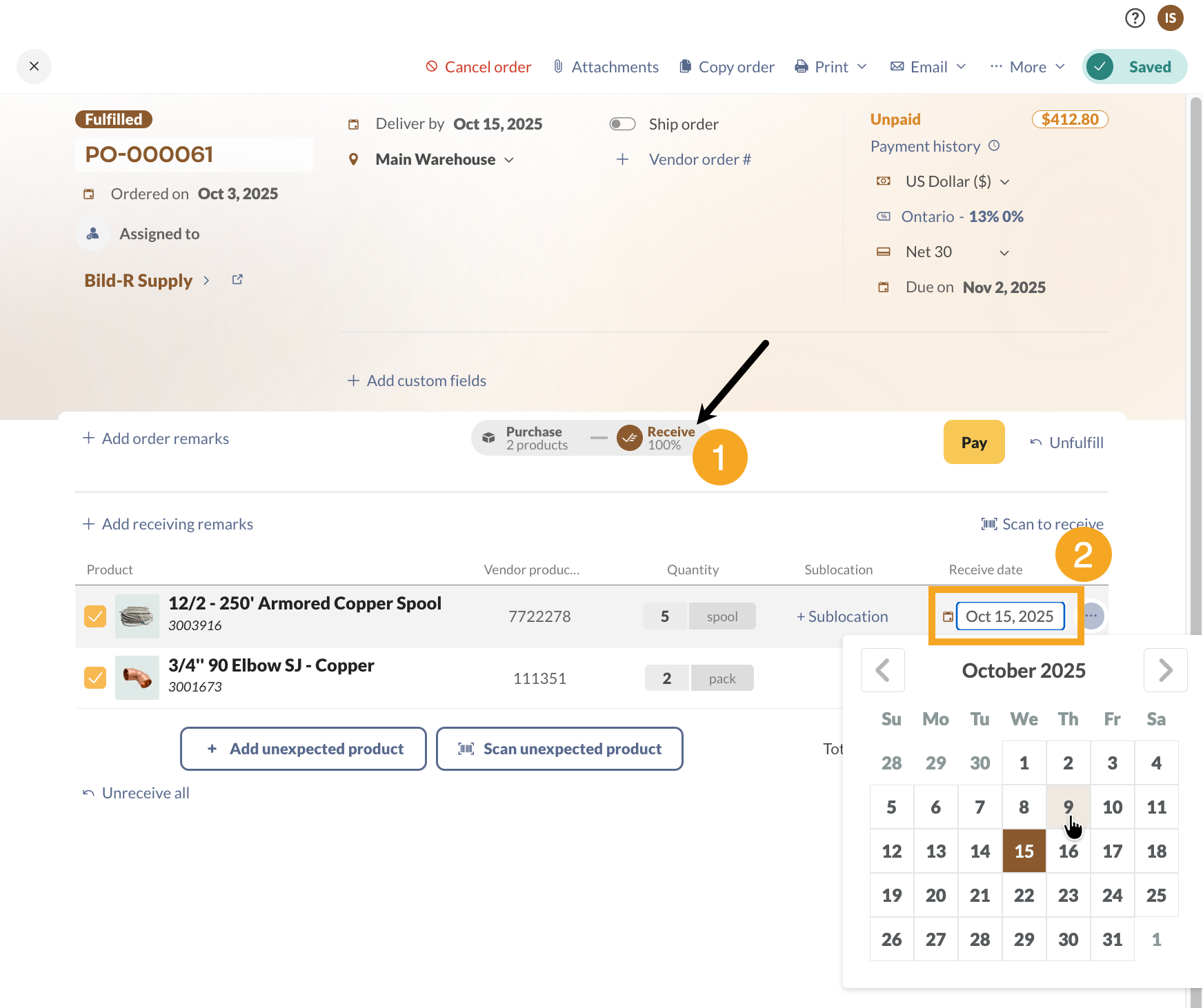Open the More menu
Image resolution: width=1203 pixels, height=1008 pixels.
(x=1026, y=66)
